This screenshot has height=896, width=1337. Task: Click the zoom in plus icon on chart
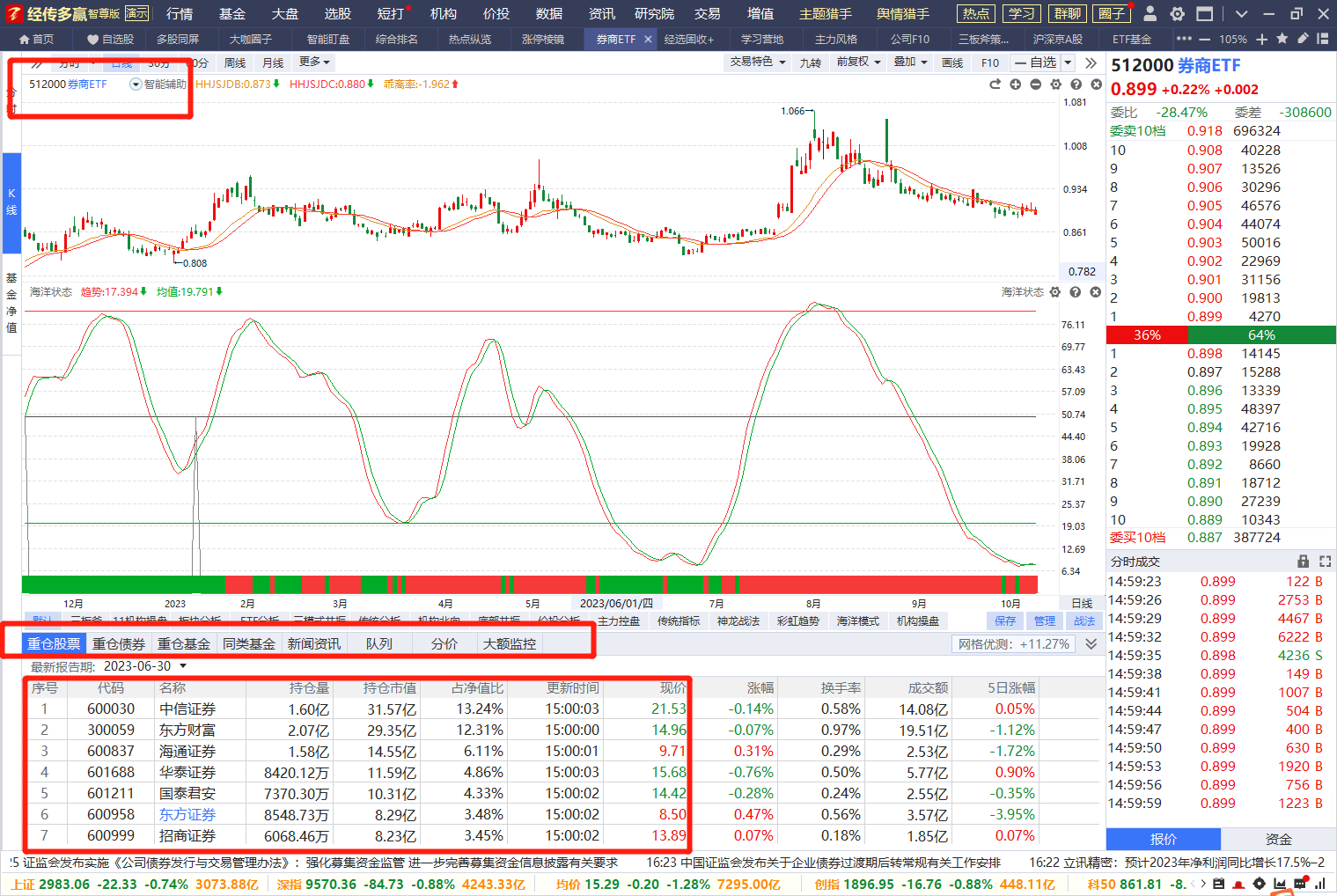pos(1015,84)
